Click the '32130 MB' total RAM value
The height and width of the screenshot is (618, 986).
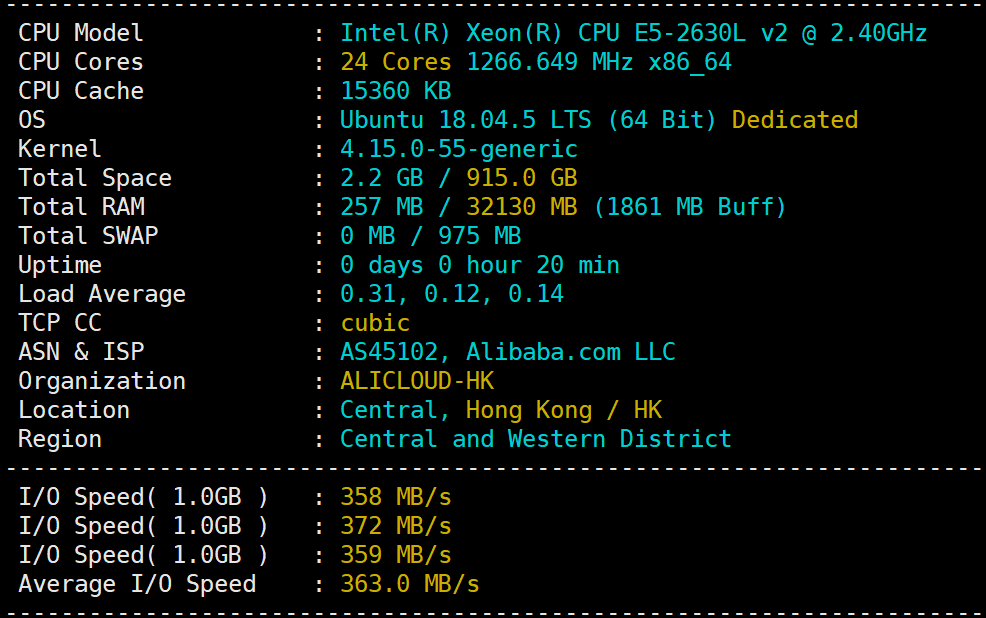pos(521,206)
